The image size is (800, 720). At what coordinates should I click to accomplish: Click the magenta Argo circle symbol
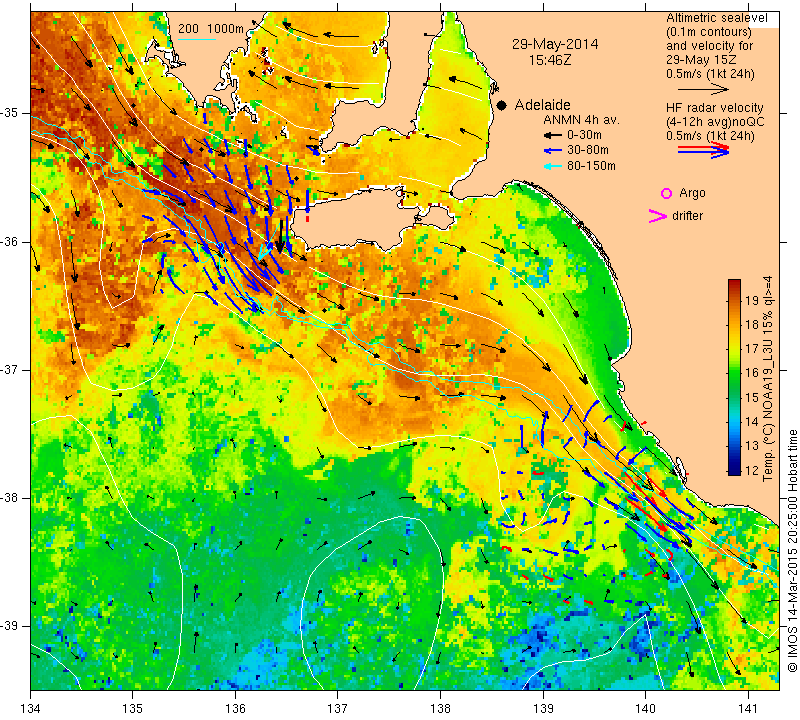click(666, 193)
